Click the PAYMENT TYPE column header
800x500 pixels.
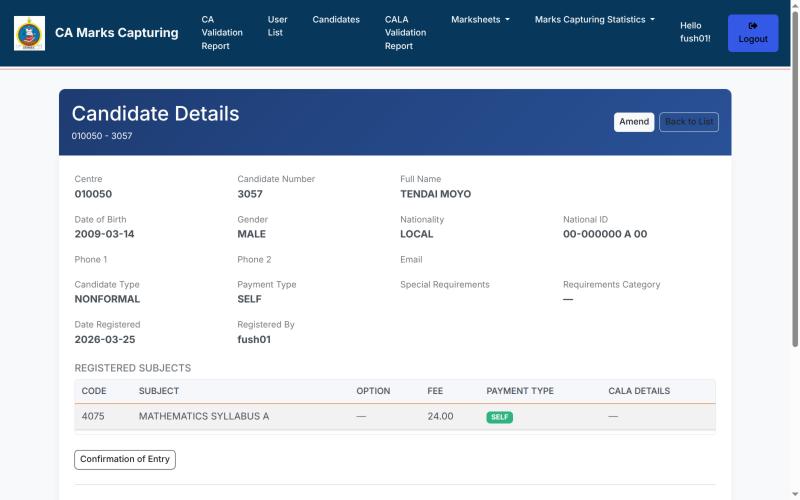tap(520, 391)
